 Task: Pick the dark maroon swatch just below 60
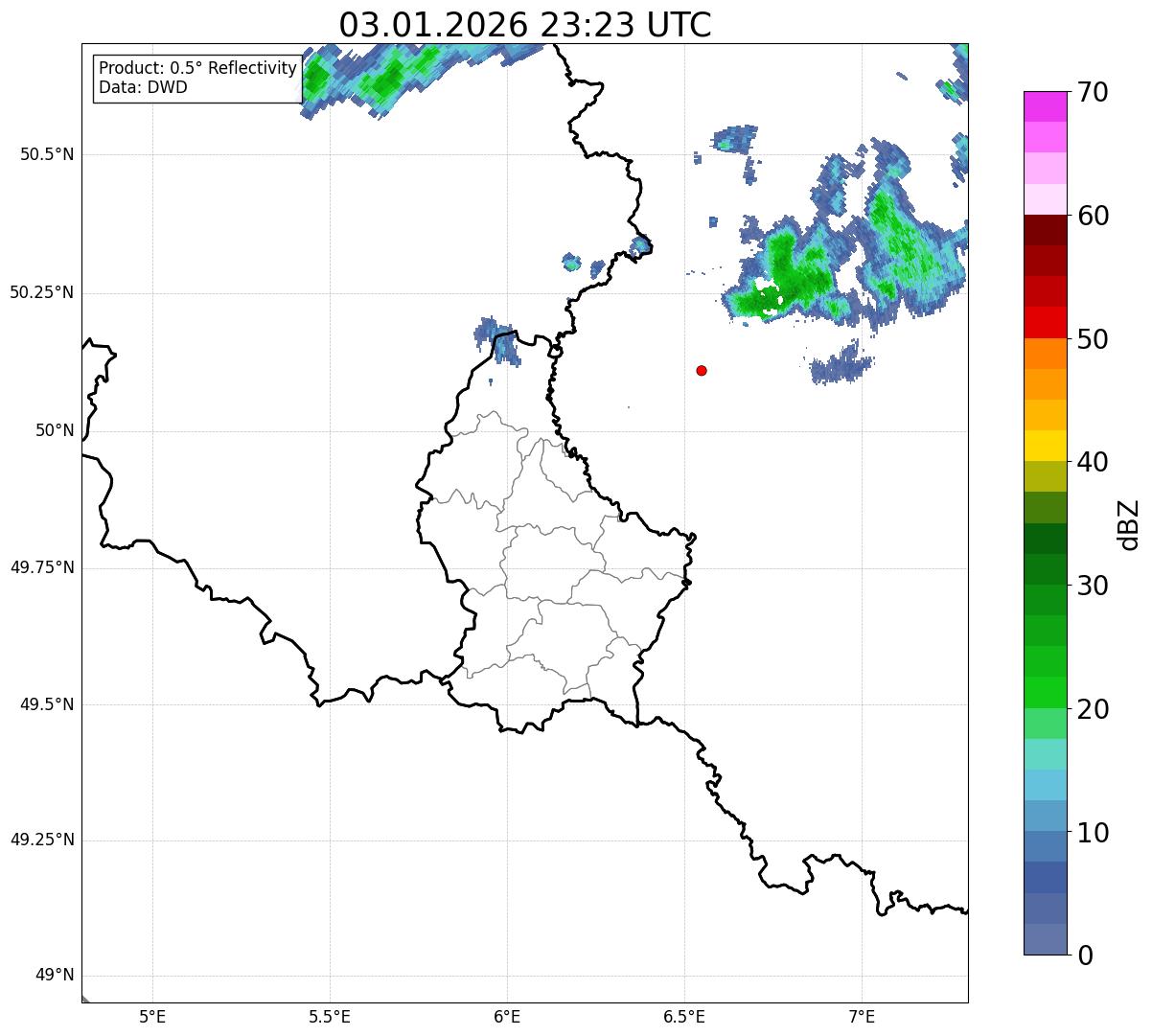(1045, 230)
